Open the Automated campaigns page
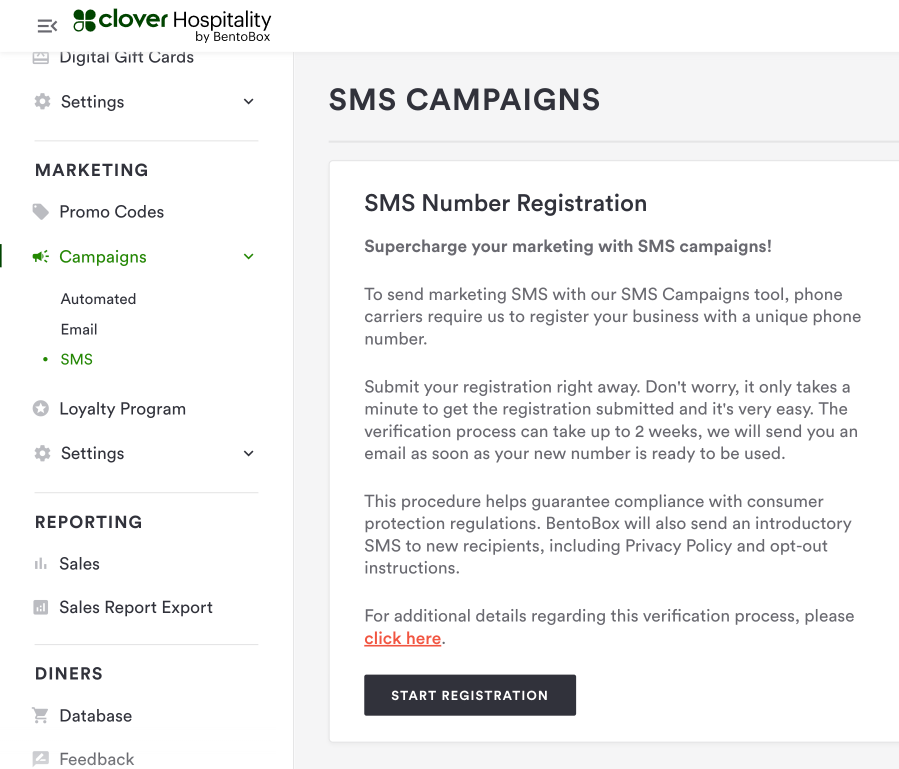Screen dimensions: 899x769 click(98, 299)
